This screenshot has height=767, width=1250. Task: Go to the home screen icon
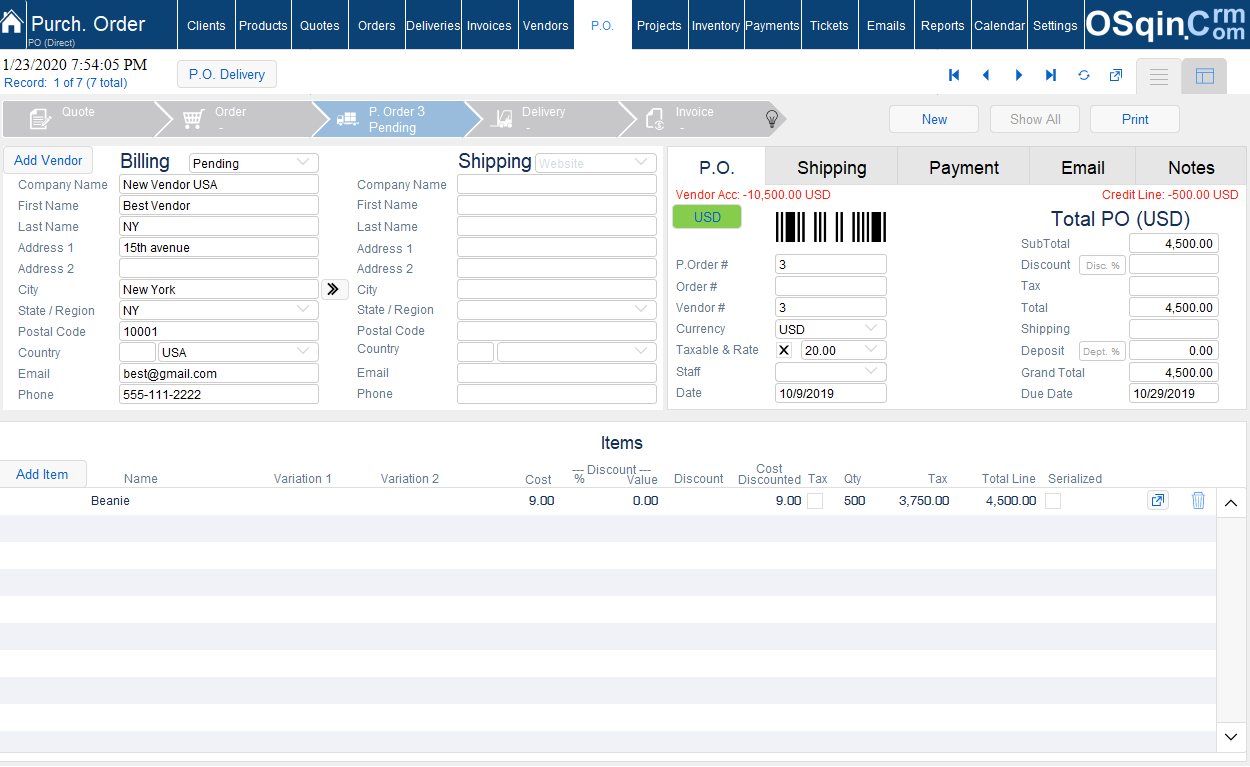click(x=13, y=22)
